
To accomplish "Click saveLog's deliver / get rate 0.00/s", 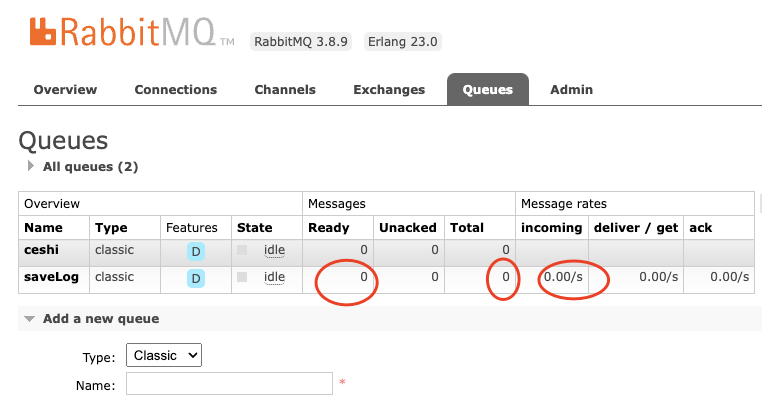I will [658, 277].
